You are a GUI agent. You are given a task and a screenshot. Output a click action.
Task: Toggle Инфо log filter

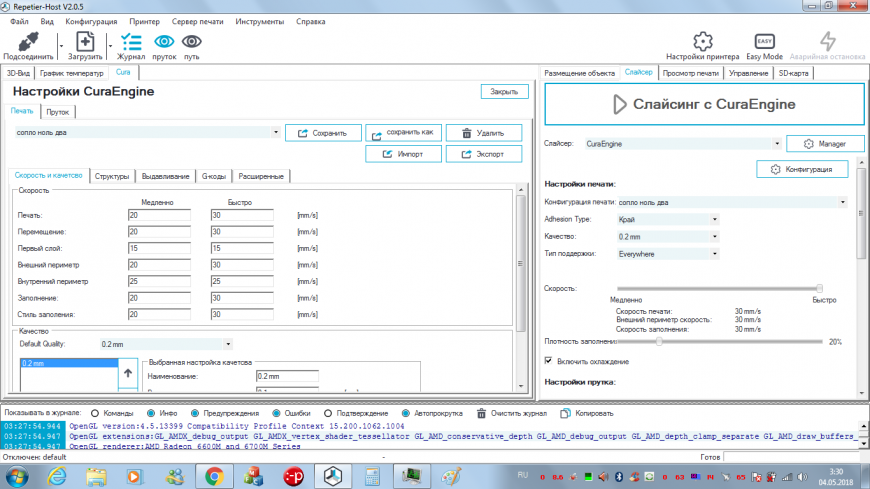tap(151, 414)
